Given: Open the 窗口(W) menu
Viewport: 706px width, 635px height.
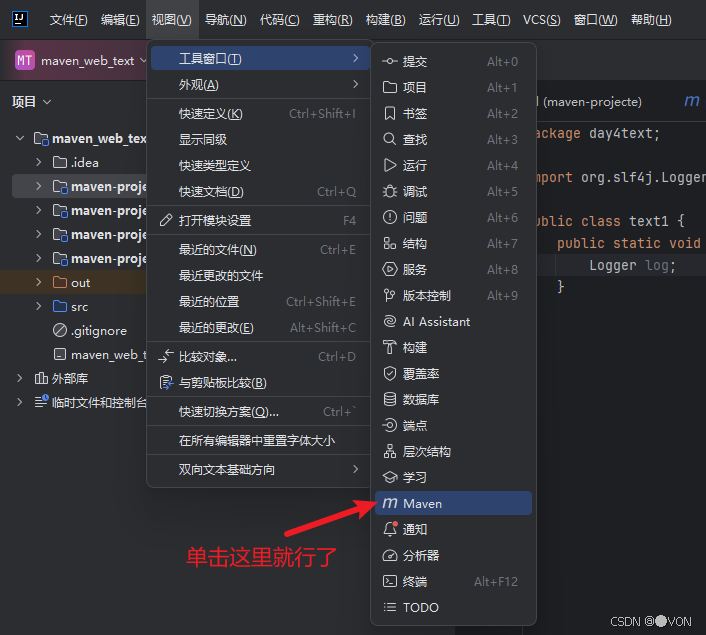Looking at the screenshot, I should [596, 20].
